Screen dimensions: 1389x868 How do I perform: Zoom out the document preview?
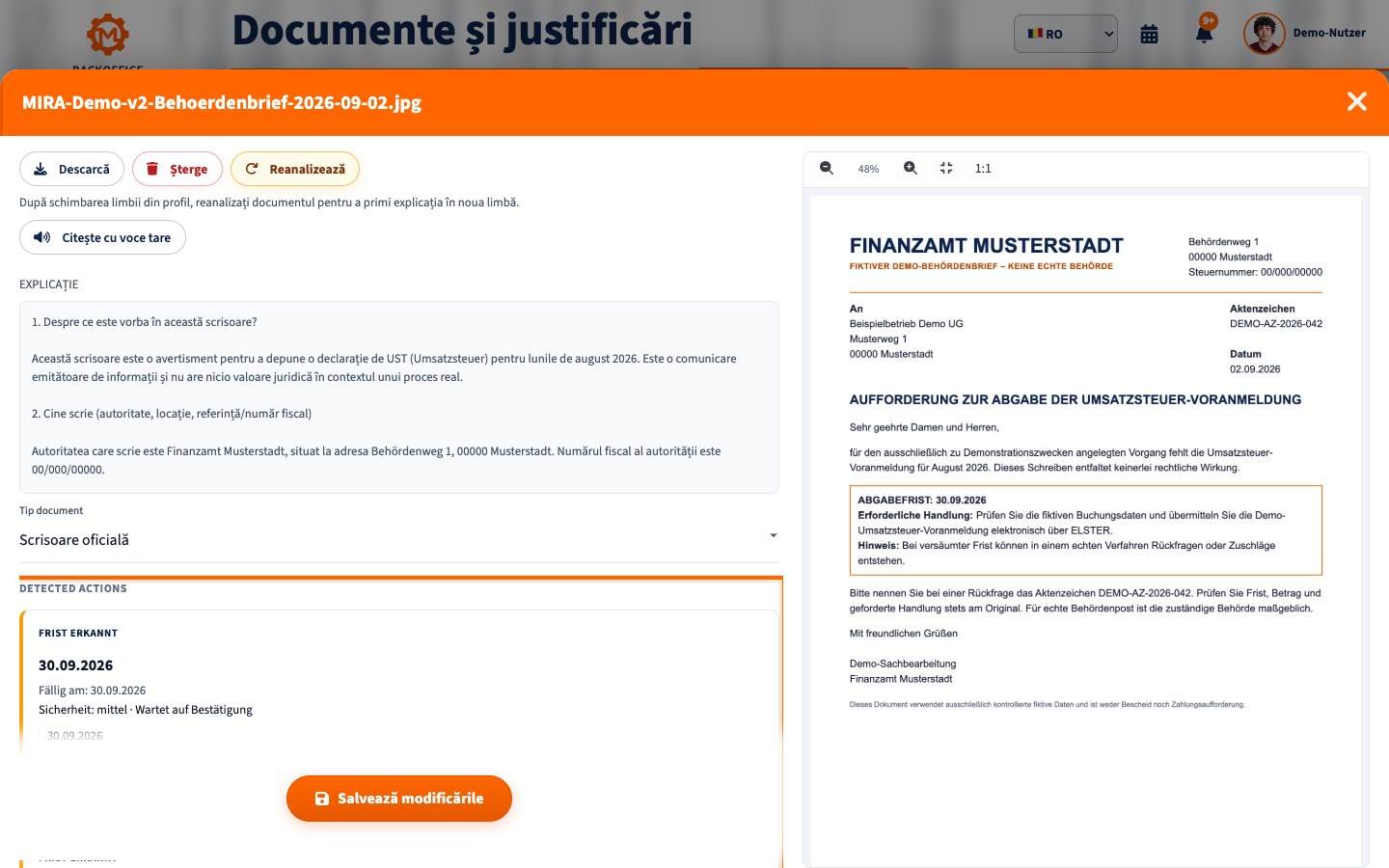tap(827, 168)
